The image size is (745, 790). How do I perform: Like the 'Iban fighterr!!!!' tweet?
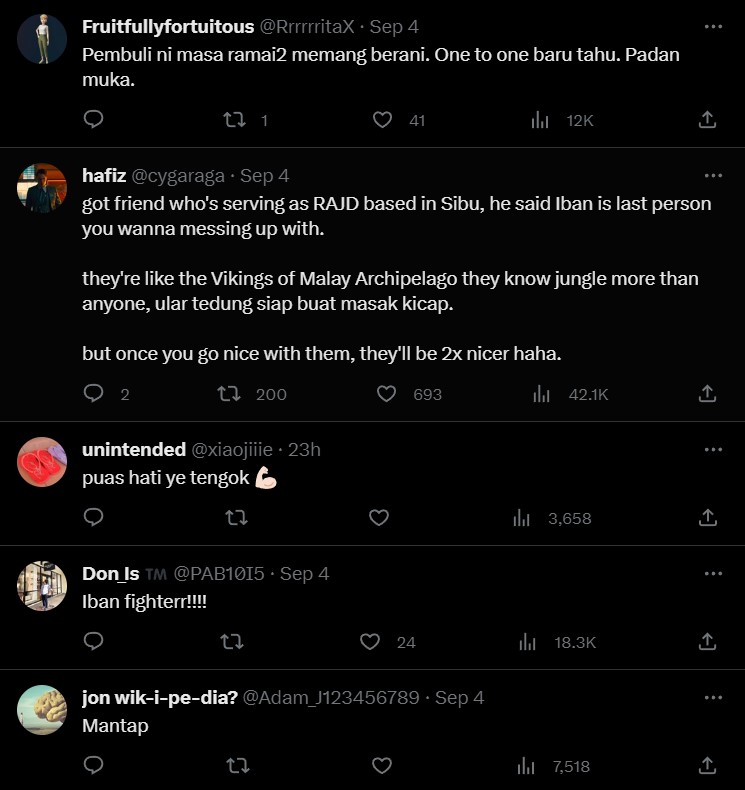point(370,642)
